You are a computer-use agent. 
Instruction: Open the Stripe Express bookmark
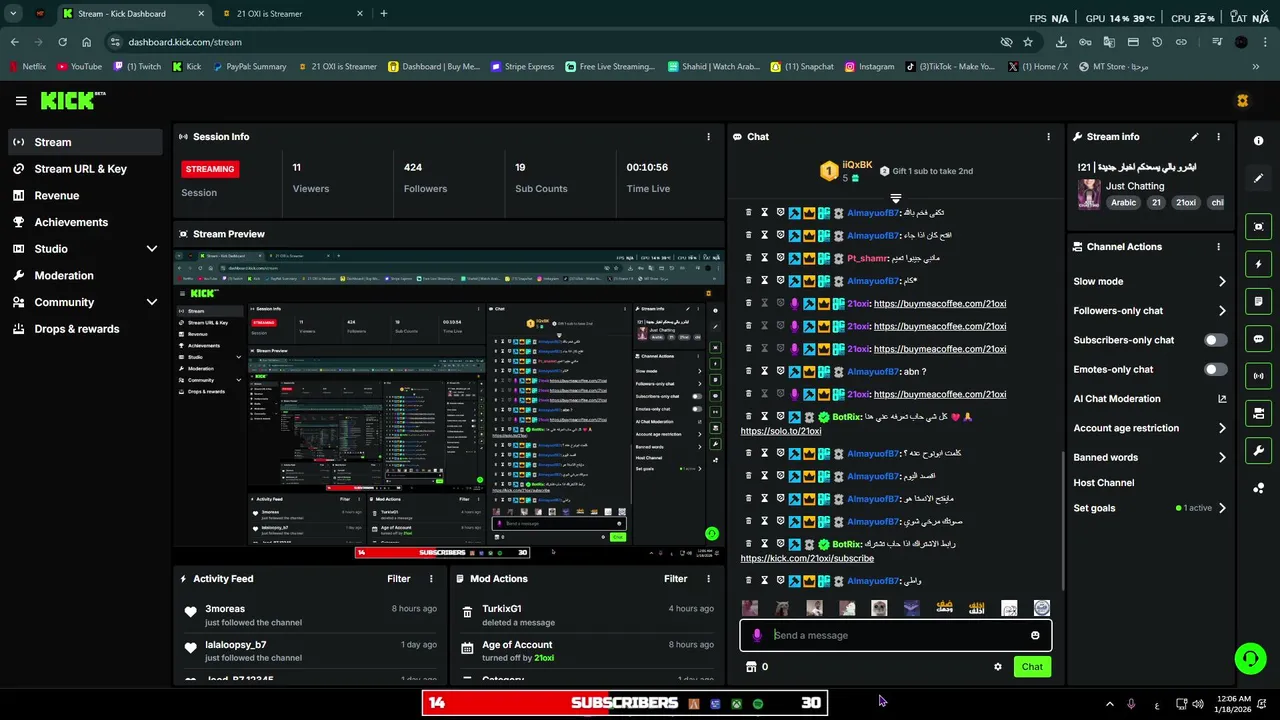coord(522,67)
